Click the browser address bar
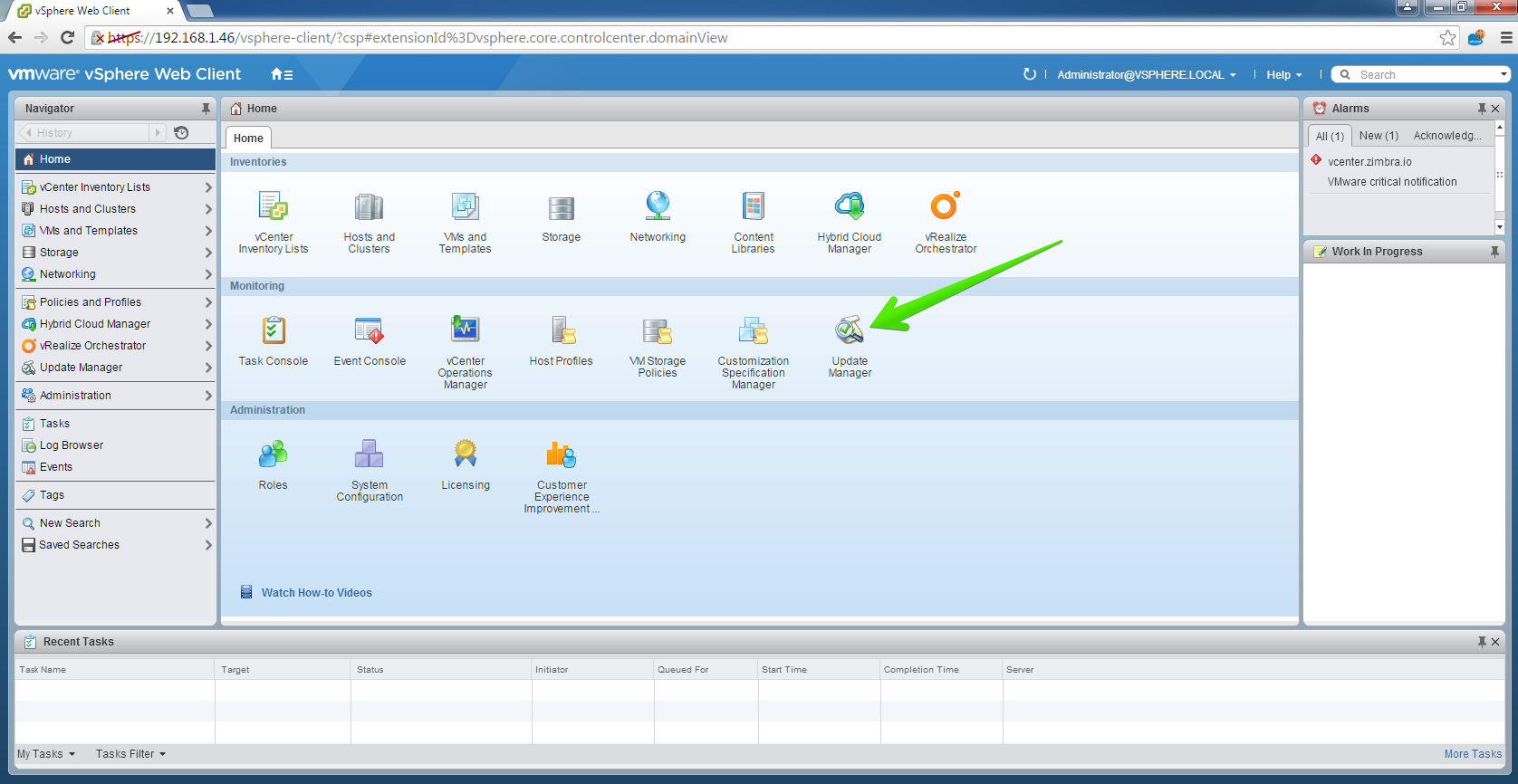 point(773,38)
